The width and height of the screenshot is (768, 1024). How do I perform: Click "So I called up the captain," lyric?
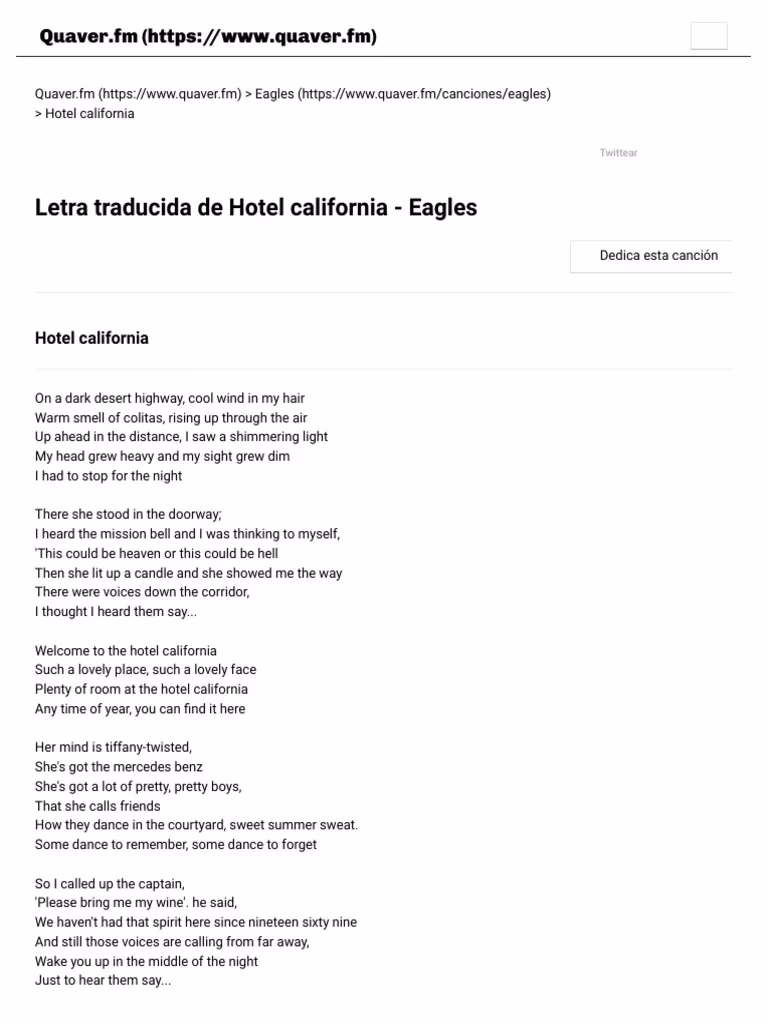(110, 883)
